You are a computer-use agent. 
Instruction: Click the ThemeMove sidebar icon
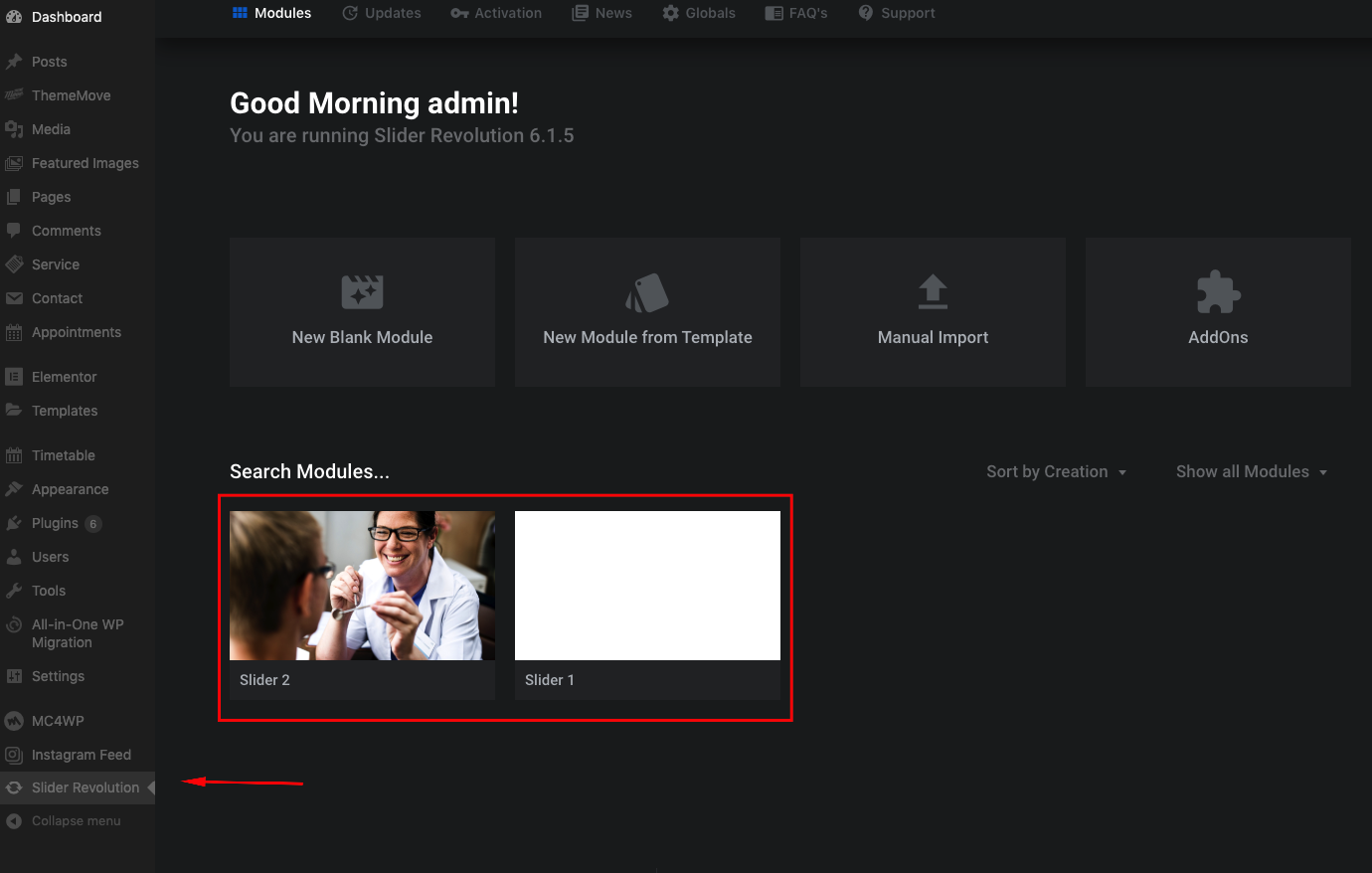14,95
